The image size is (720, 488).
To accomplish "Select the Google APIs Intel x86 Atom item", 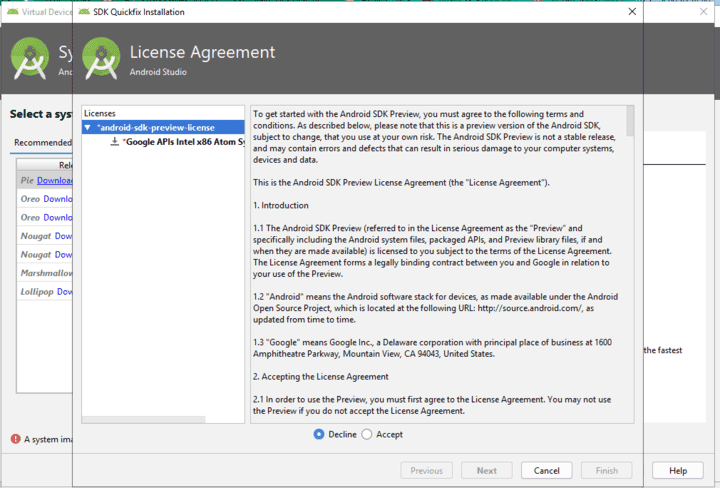I will coord(184,142).
